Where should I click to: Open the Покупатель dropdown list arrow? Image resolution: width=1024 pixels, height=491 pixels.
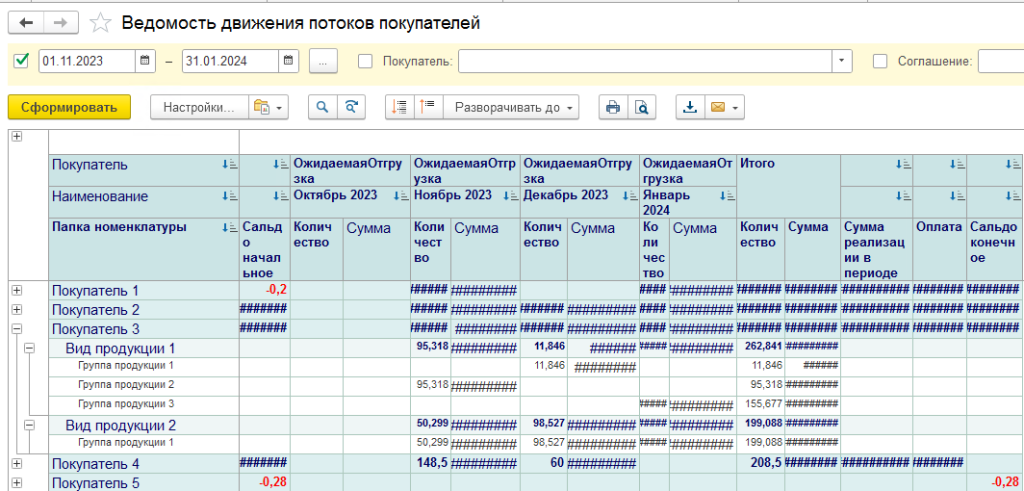841,61
